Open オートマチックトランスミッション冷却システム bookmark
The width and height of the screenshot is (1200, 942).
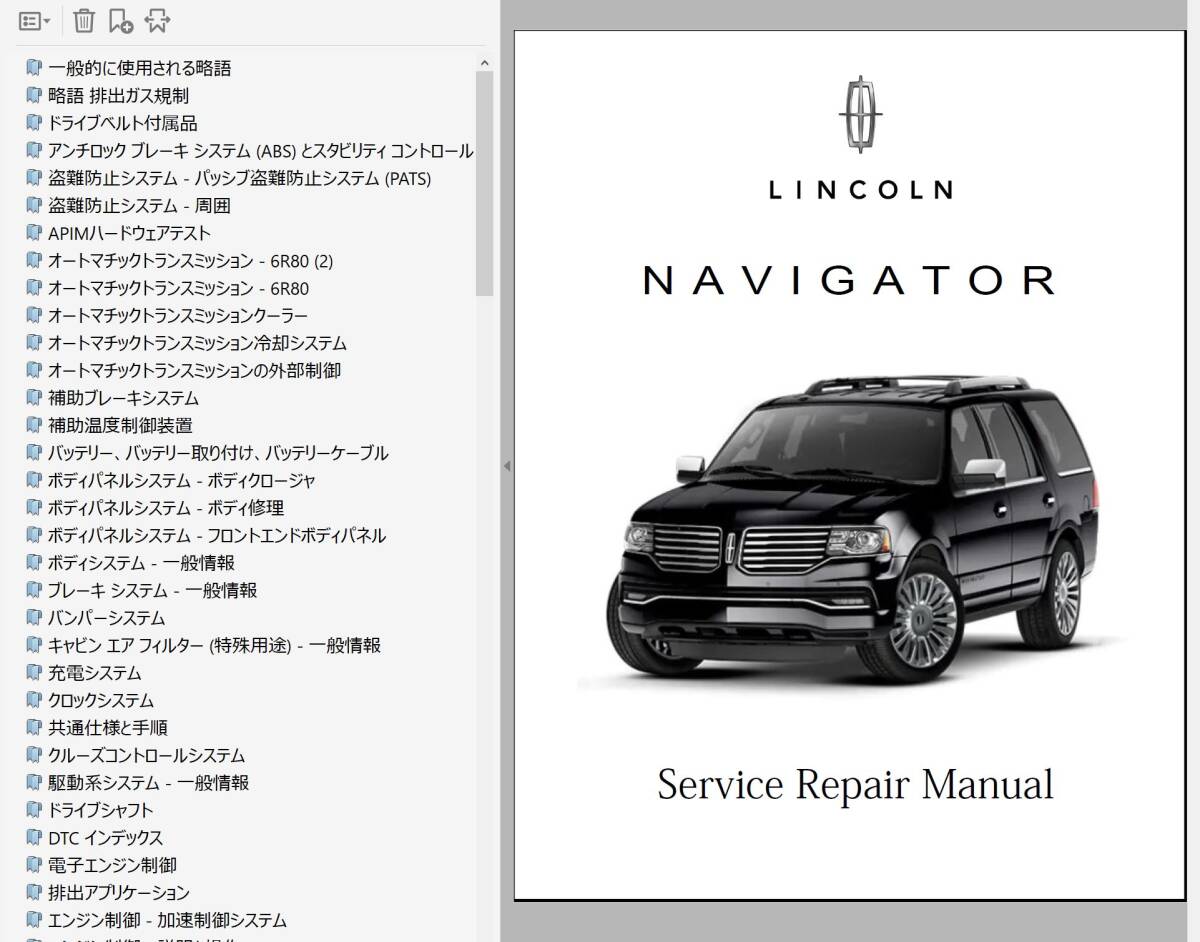pos(198,343)
